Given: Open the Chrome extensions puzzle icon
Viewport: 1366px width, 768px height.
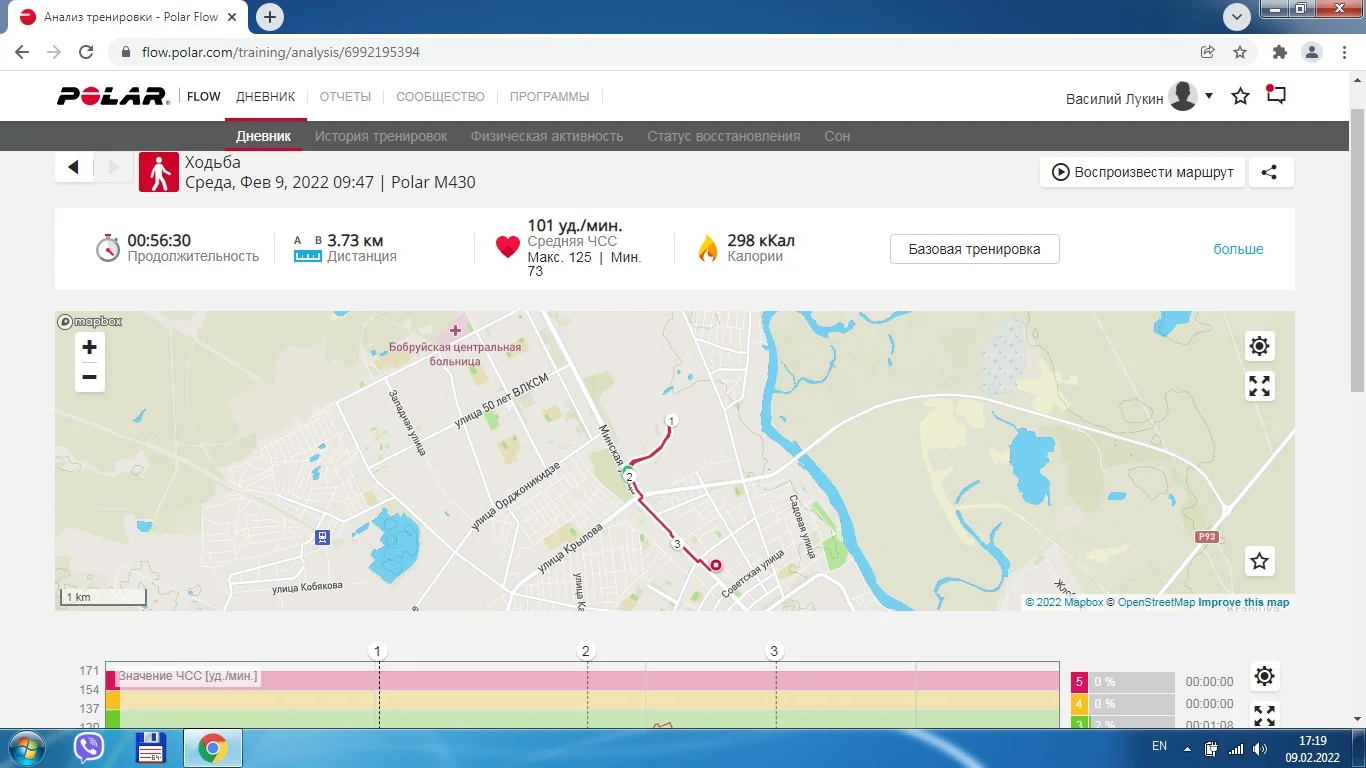Looking at the screenshot, I should click(1280, 52).
